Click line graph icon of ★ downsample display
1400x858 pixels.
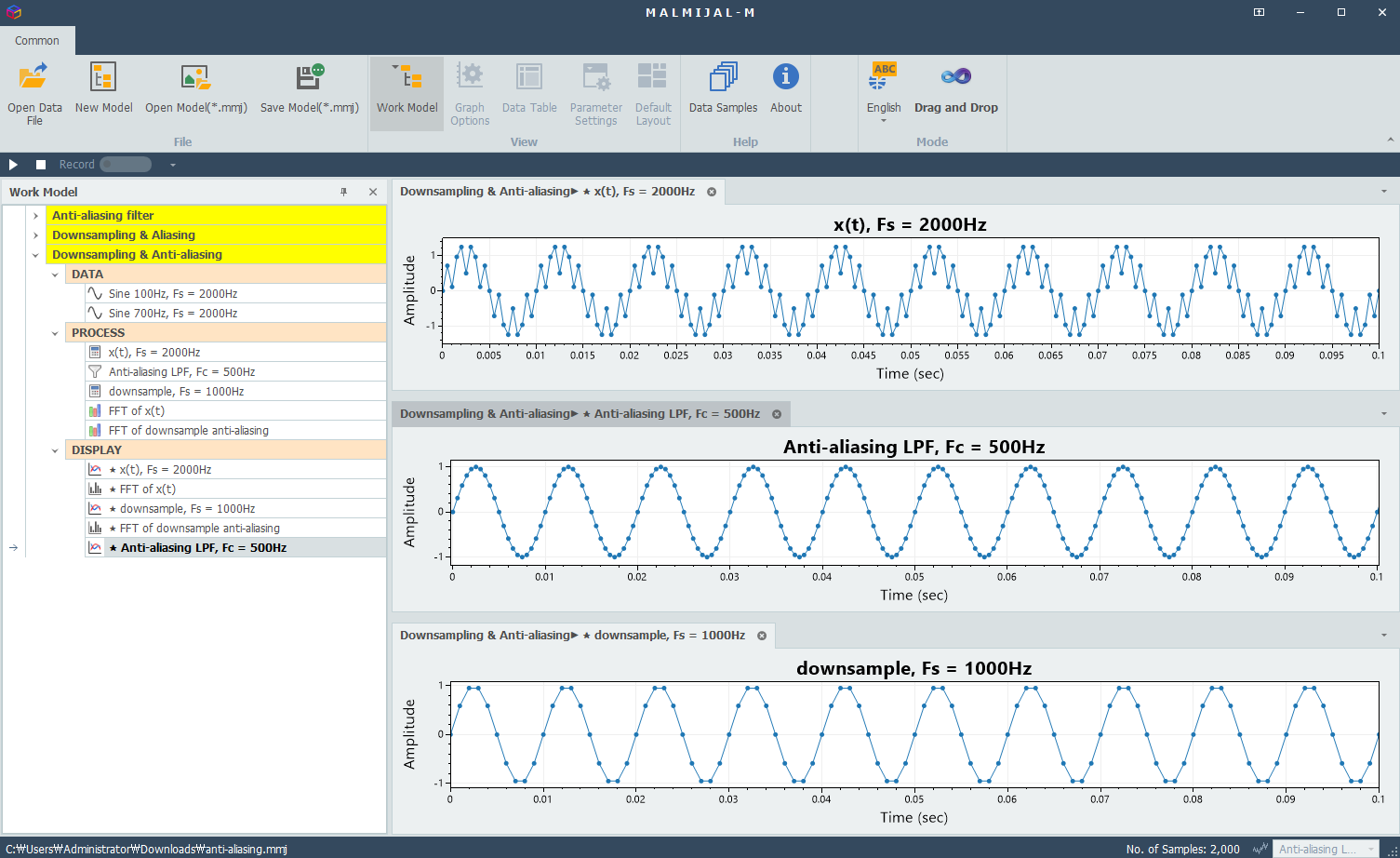(95, 508)
